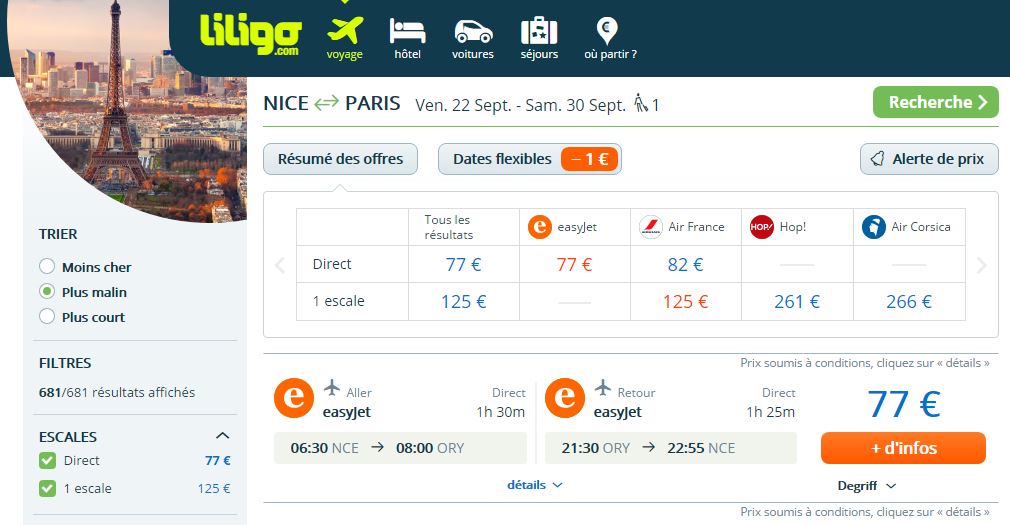Viewport: 1010px width, 525px height.
Task: Open the hôtel bed icon
Action: coord(407,31)
